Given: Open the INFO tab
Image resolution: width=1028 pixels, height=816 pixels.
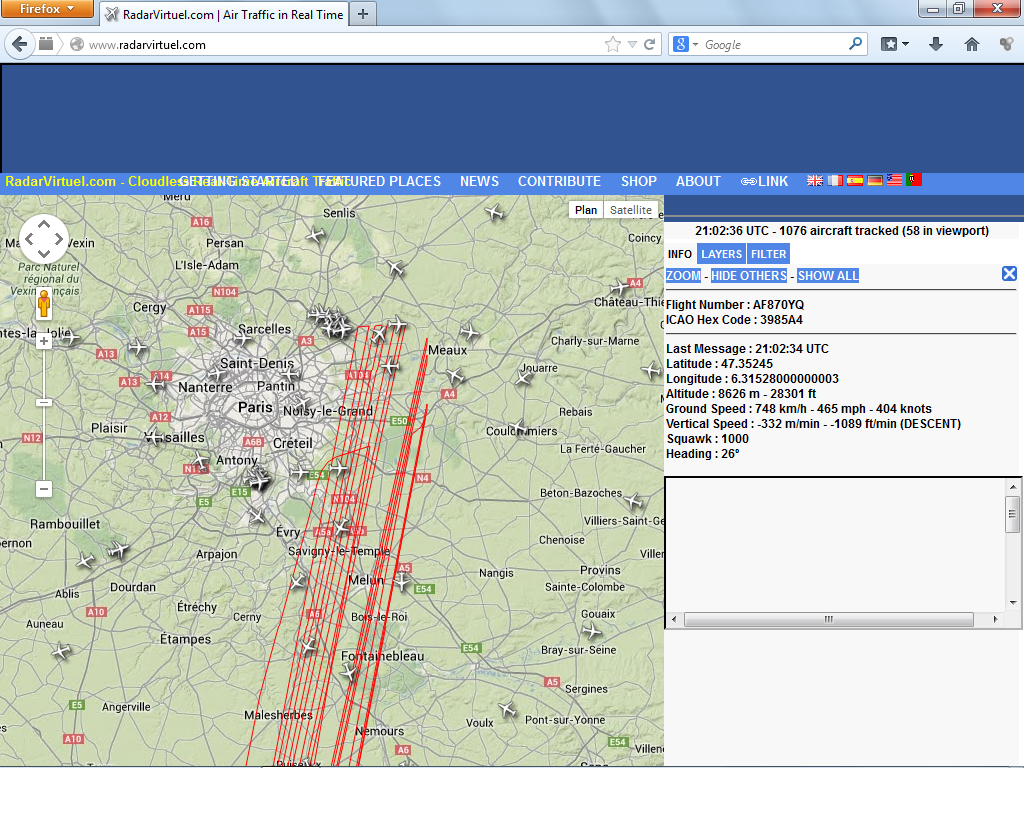Looking at the screenshot, I should [x=680, y=254].
